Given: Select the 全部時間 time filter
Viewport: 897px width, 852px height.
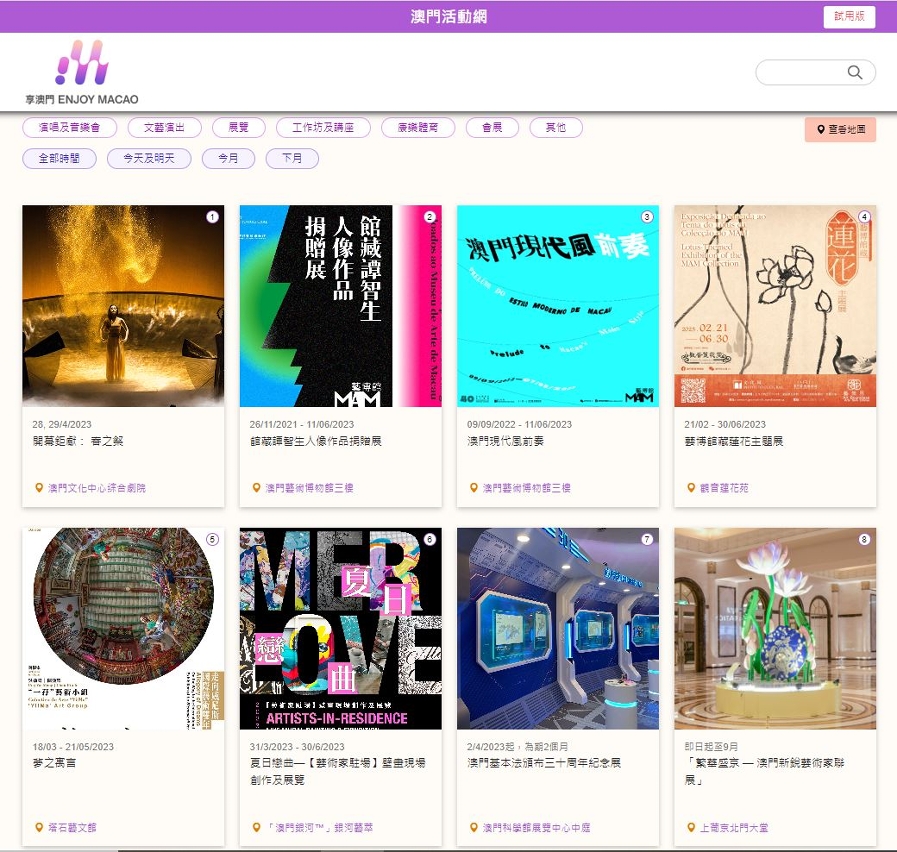Looking at the screenshot, I should coord(59,159).
